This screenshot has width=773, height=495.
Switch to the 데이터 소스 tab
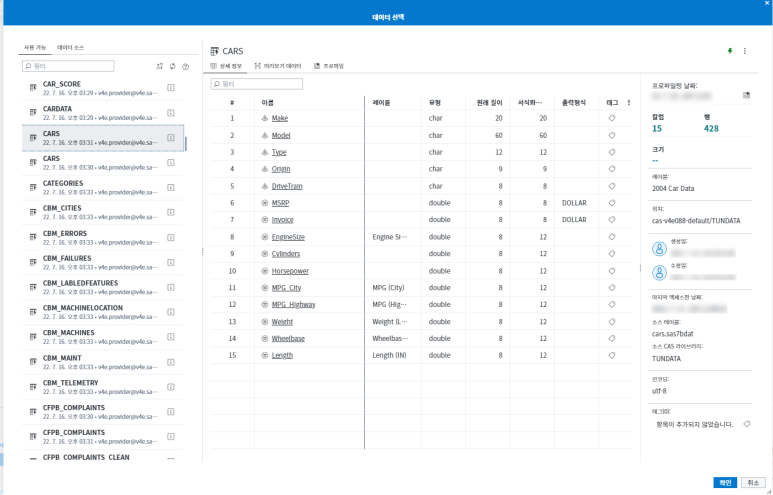point(70,47)
